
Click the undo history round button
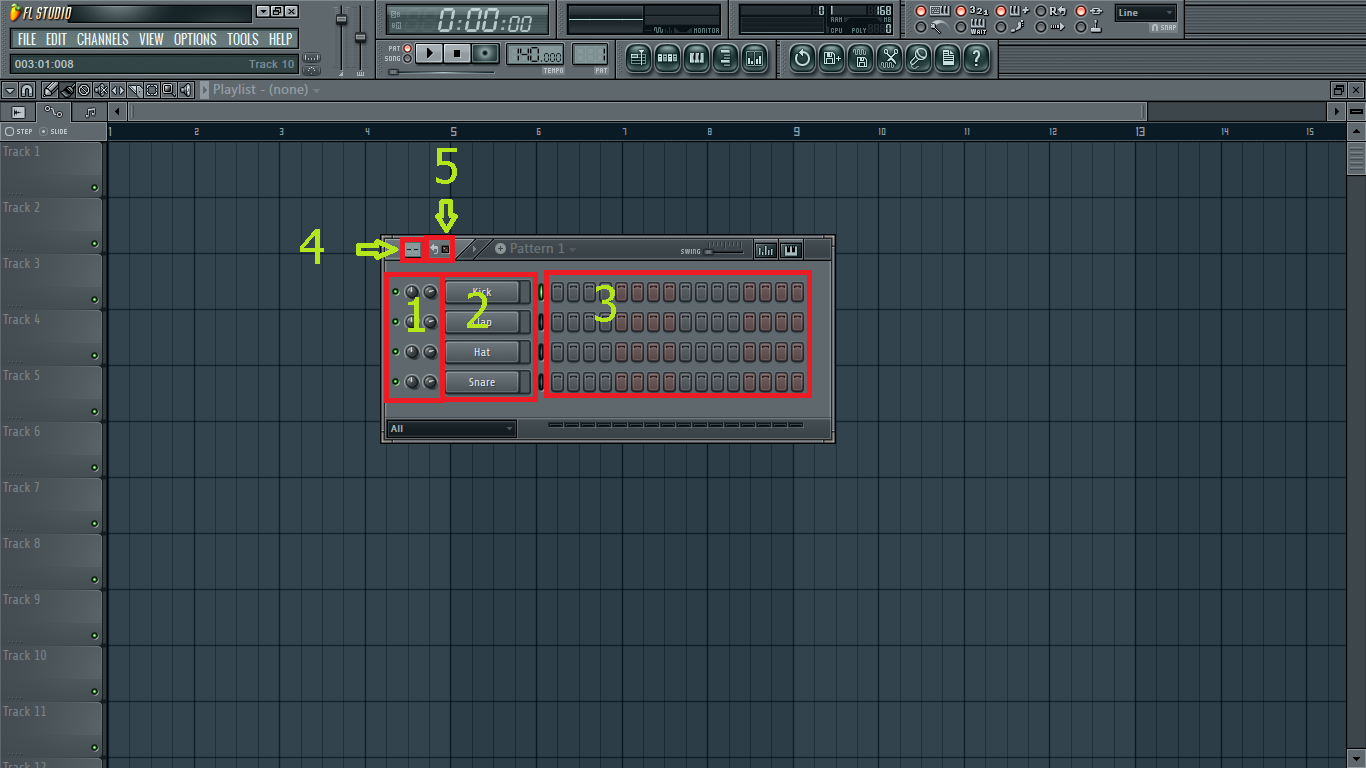(802, 59)
